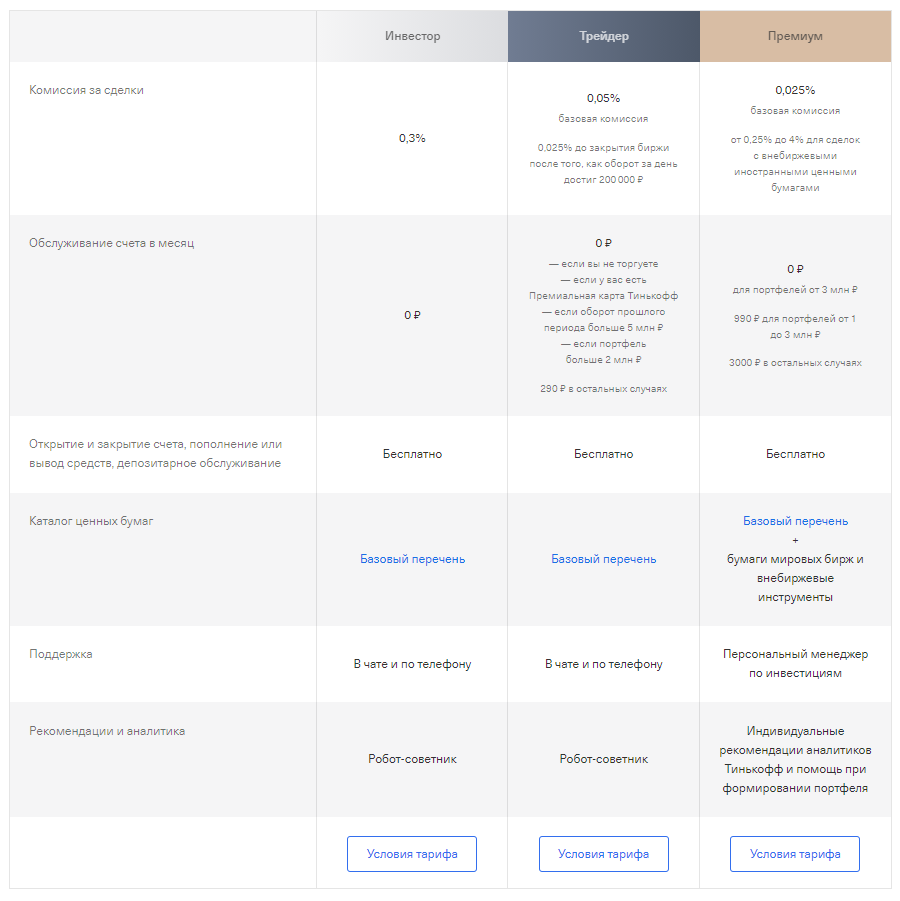This screenshot has height=901, width=900.
Task: Open tariff conditions for Инвестор plan
Action: [411, 853]
